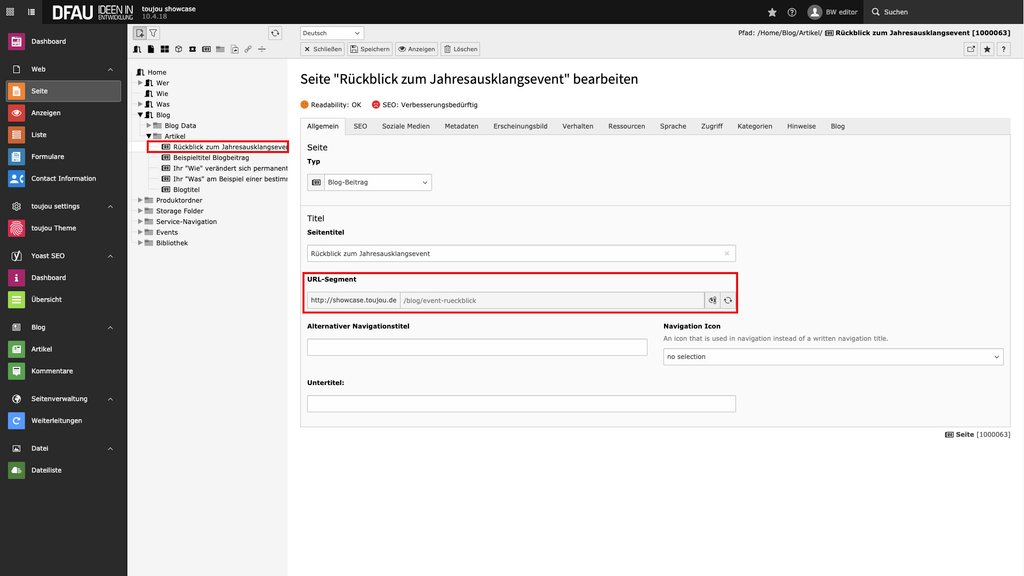Viewport: 1024px width, 576px height.
Task: Open the help question mark in top bar
Action: point(792,12)
